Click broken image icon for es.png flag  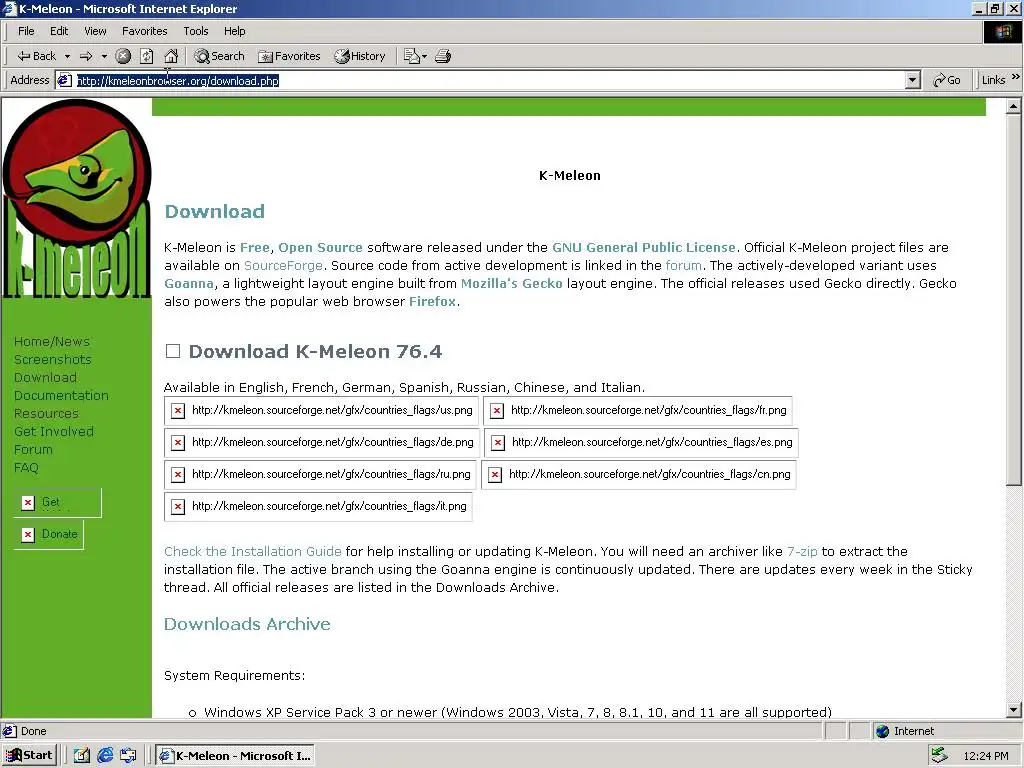[x=498, y=443]
